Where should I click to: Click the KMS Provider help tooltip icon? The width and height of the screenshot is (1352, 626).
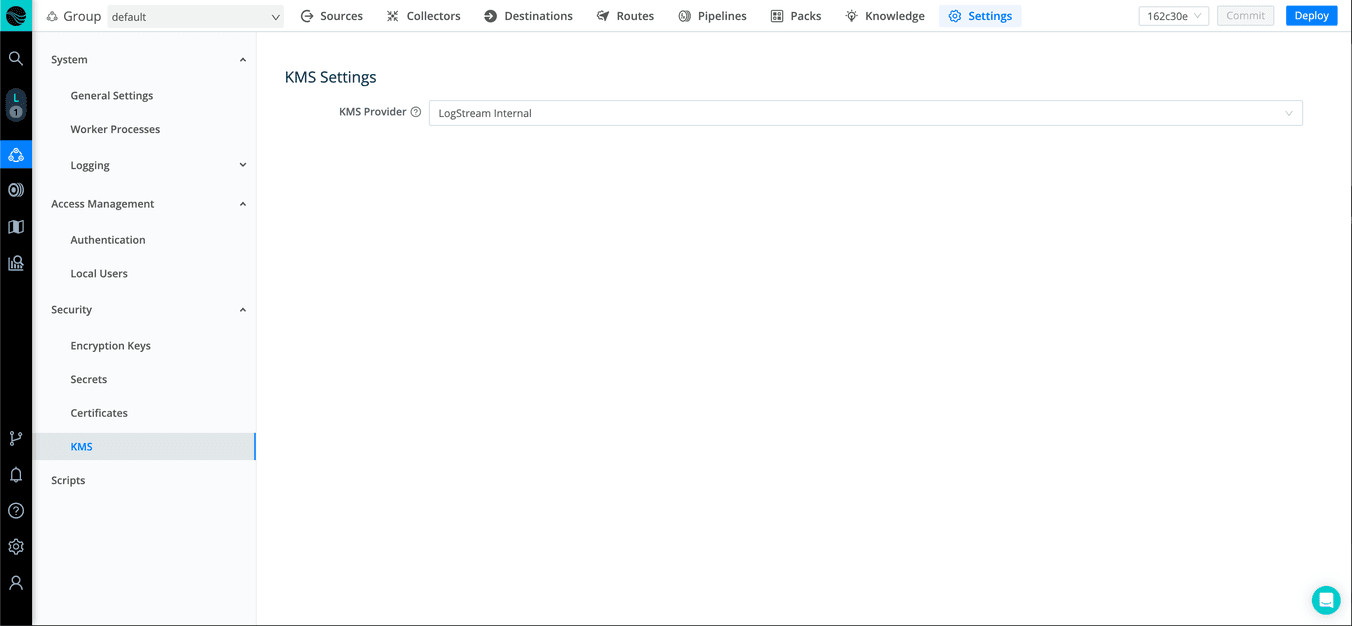416,112
